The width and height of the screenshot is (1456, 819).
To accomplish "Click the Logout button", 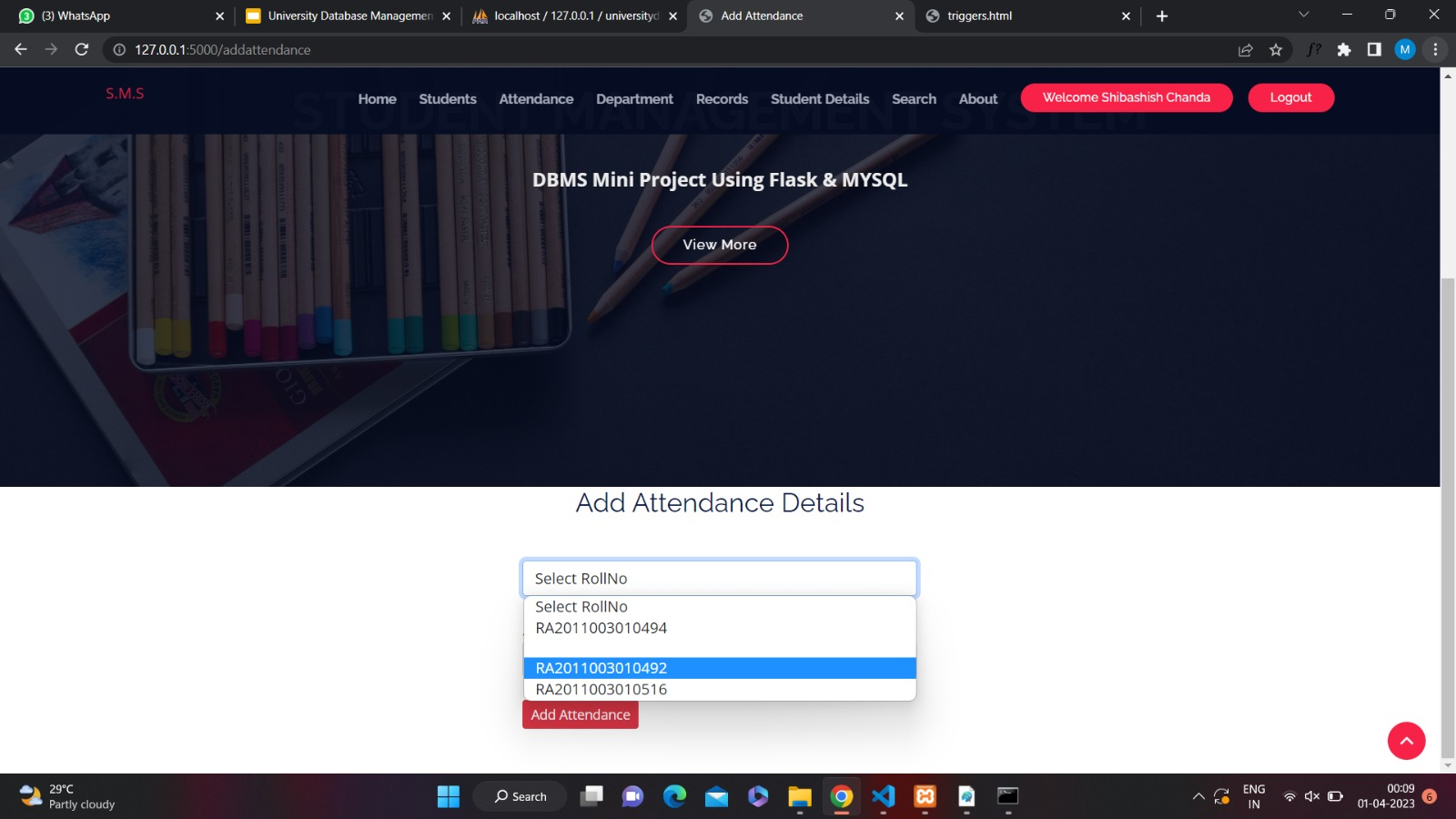I will [x=1290, y=97].
